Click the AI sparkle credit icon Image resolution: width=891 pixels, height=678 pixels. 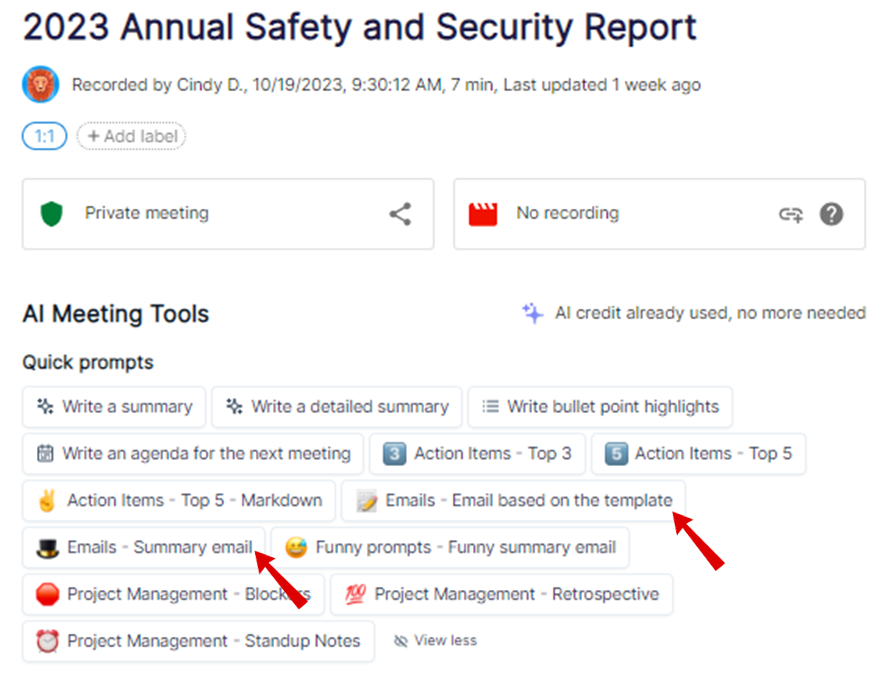(x=533, y=313)
